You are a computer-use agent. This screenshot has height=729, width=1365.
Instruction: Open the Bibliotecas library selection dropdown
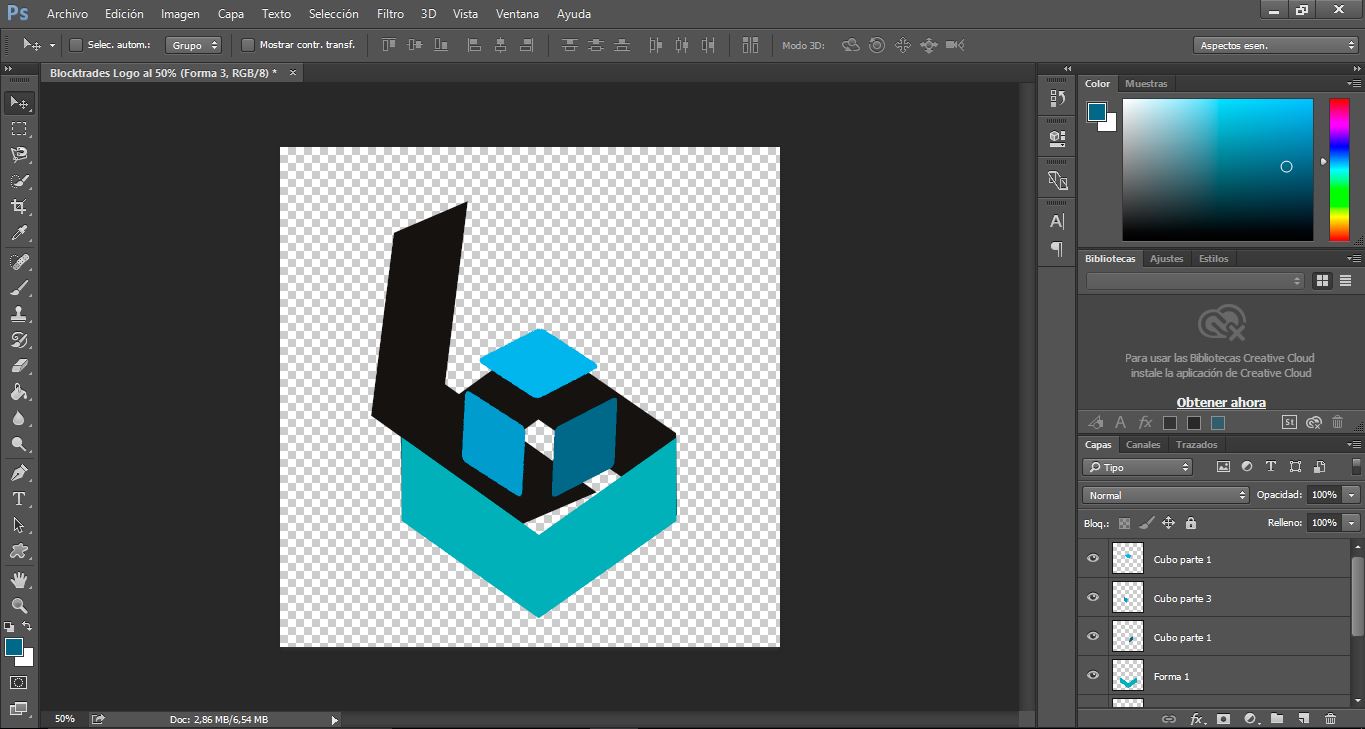coord(1195,281)
